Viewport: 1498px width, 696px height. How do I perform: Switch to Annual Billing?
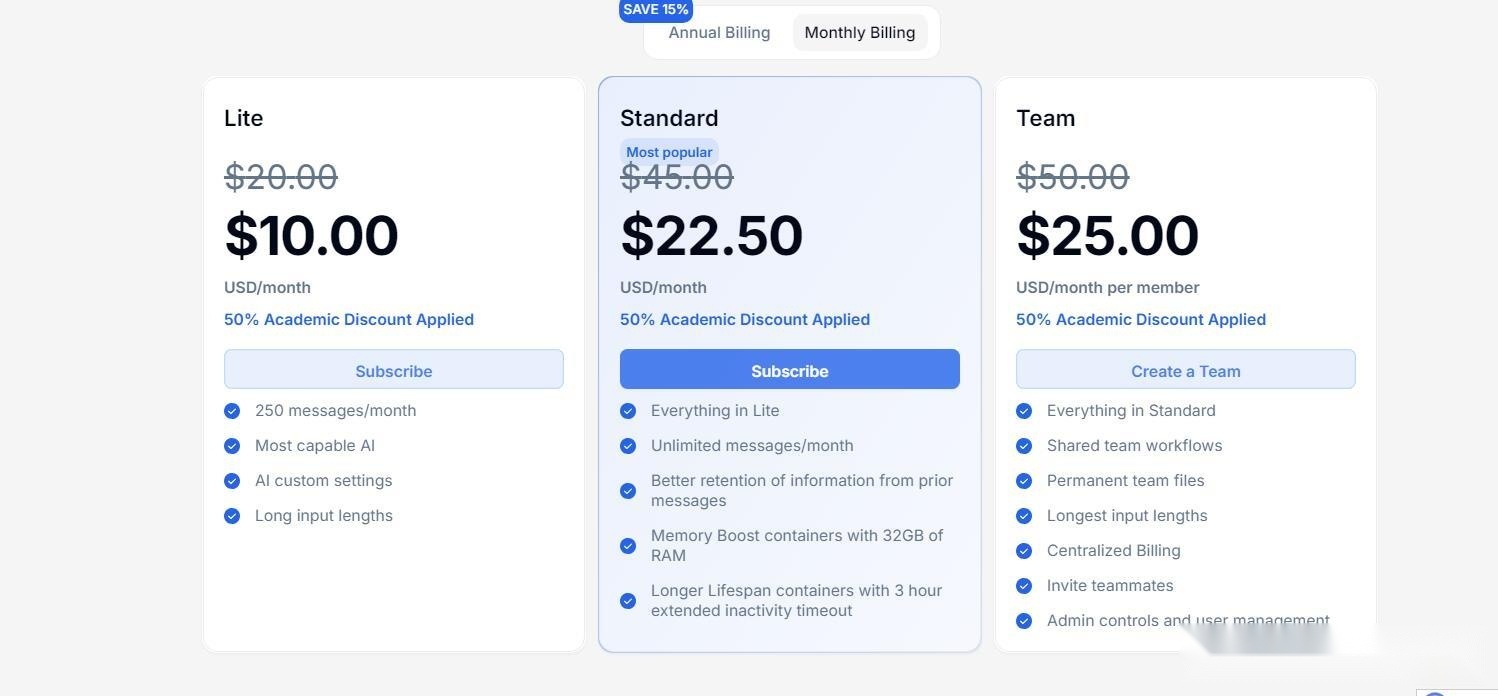click(719, 33)
